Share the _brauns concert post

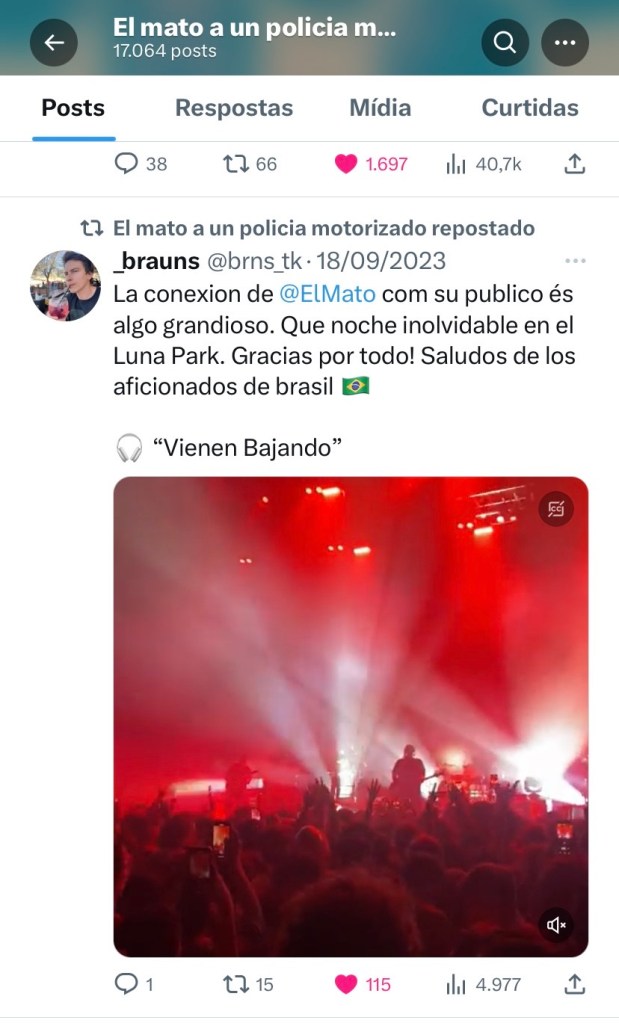(x=575, y=985)
